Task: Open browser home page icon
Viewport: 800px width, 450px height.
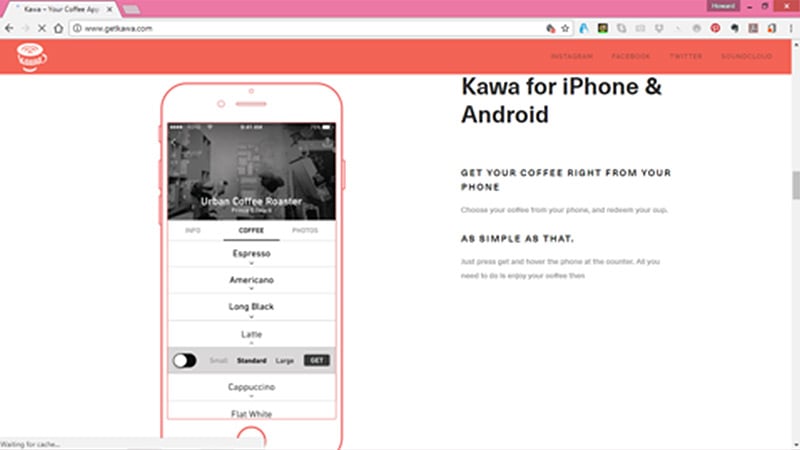Action: tap(59, 29)
